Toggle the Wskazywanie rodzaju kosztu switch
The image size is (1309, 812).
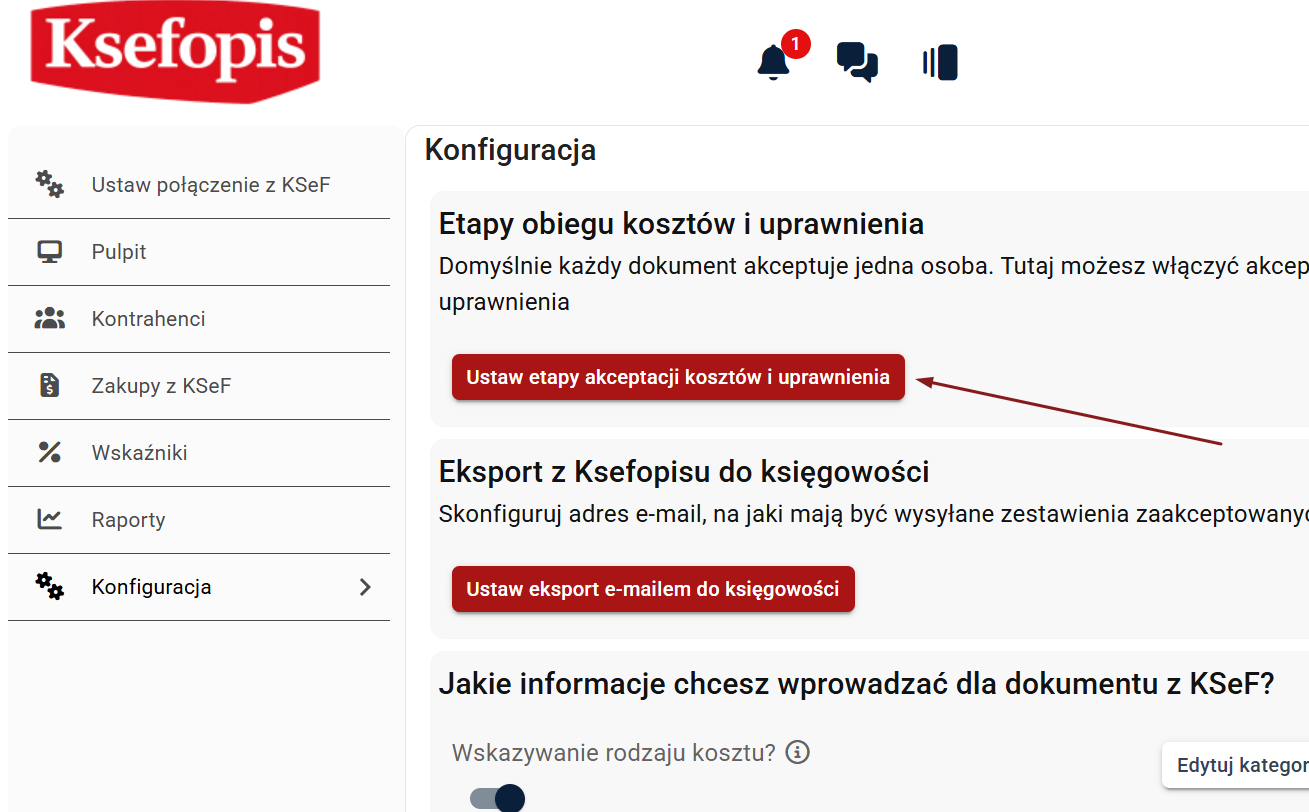pos(497,798)
